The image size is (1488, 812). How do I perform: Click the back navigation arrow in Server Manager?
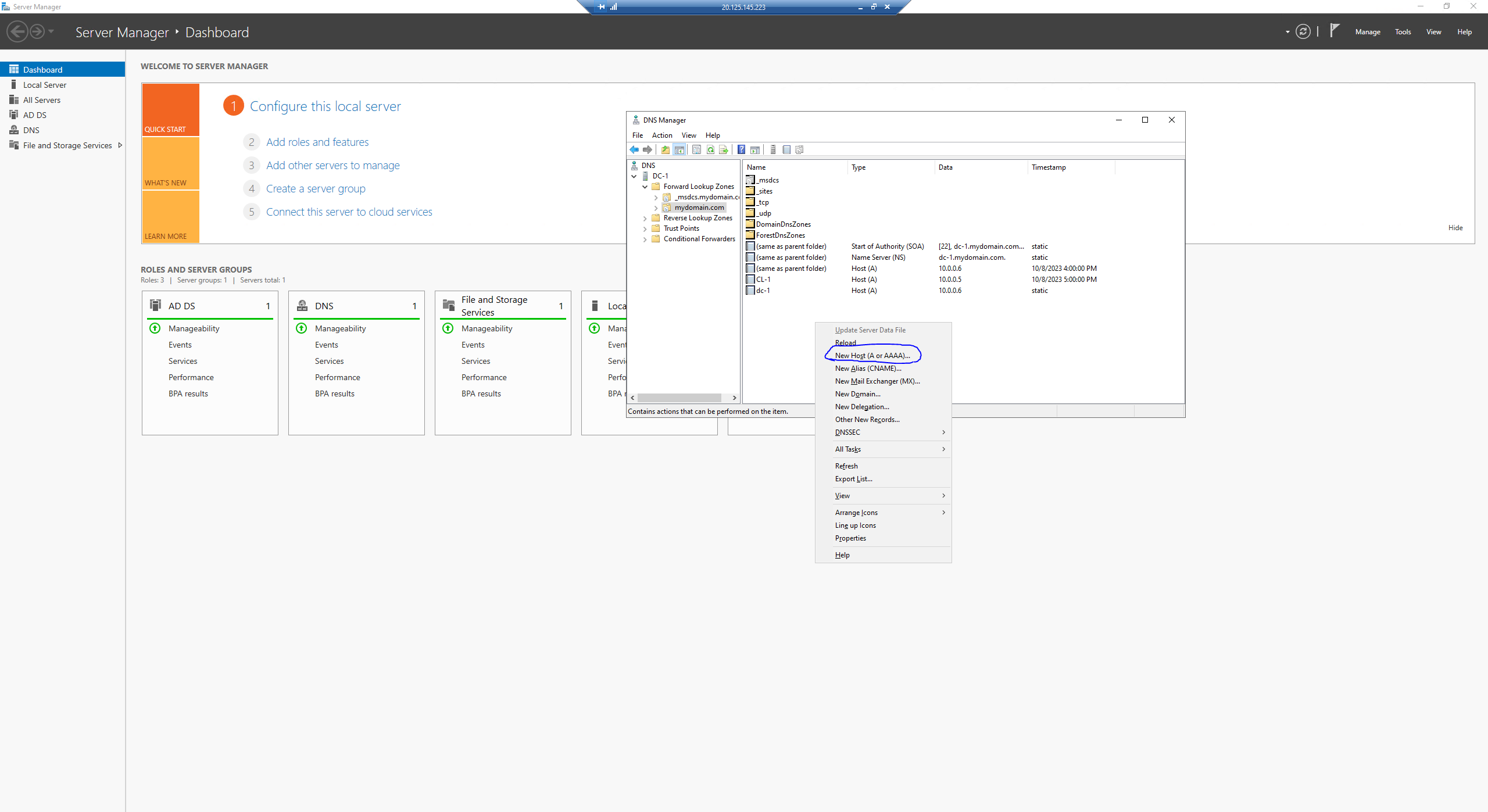(x=17, y=31)
